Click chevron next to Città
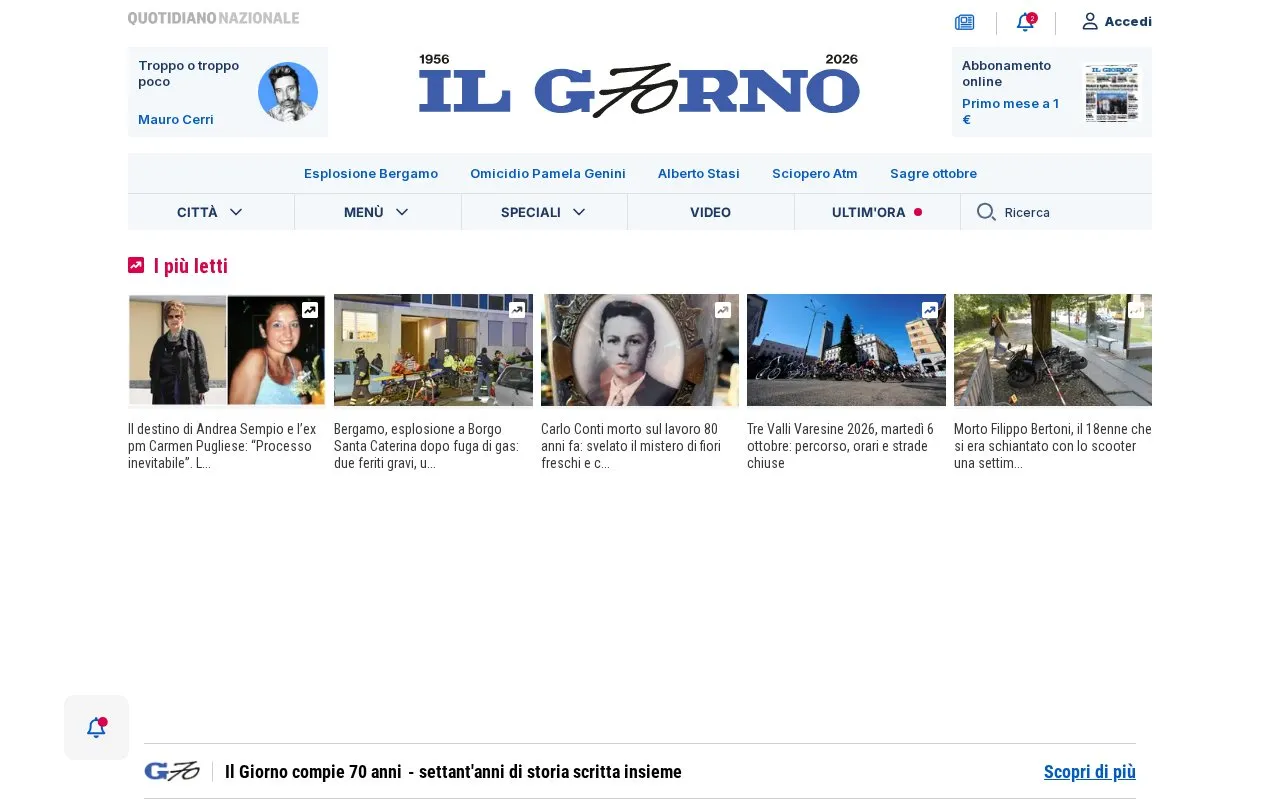 pyautogui.click(x=236, y=212)
